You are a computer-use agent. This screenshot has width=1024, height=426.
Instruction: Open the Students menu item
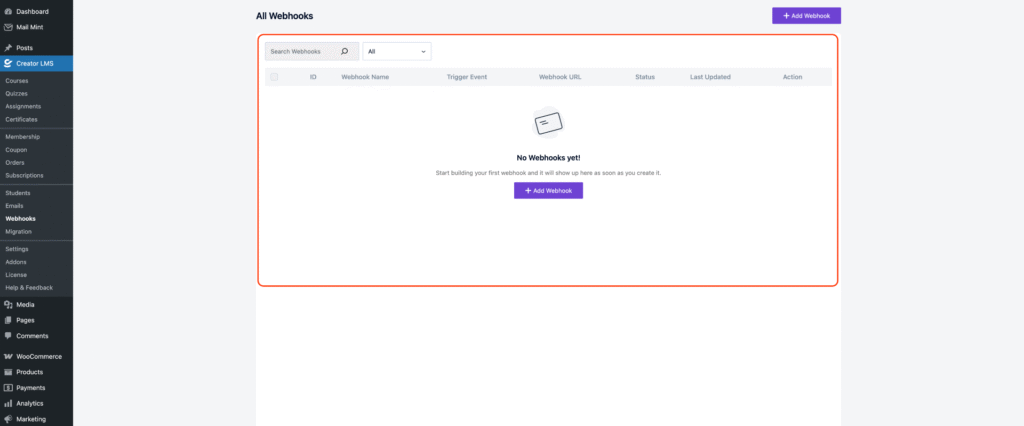18,193
